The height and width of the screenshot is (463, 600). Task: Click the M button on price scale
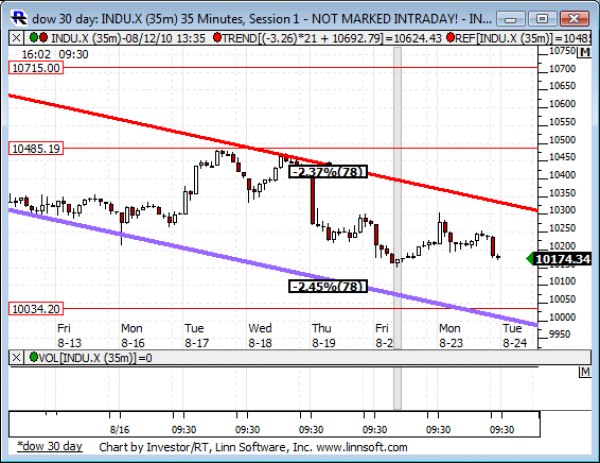click(585, 52)
